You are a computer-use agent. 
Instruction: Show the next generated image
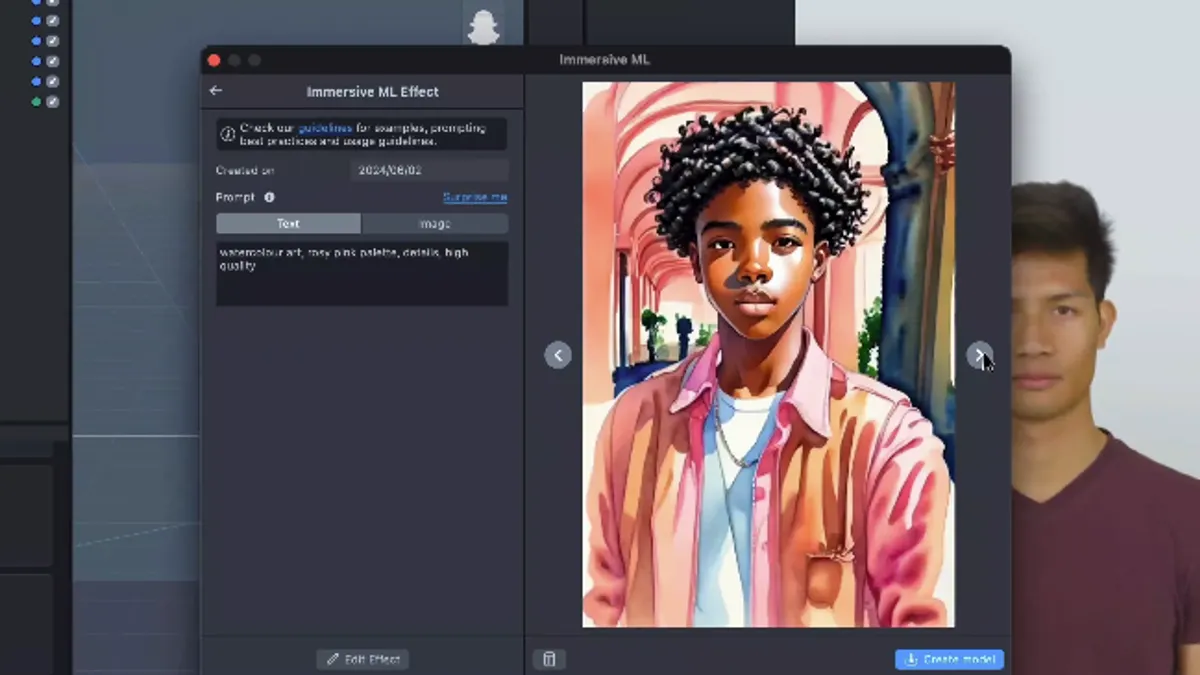pyautogui.click(x=979, y=354)
